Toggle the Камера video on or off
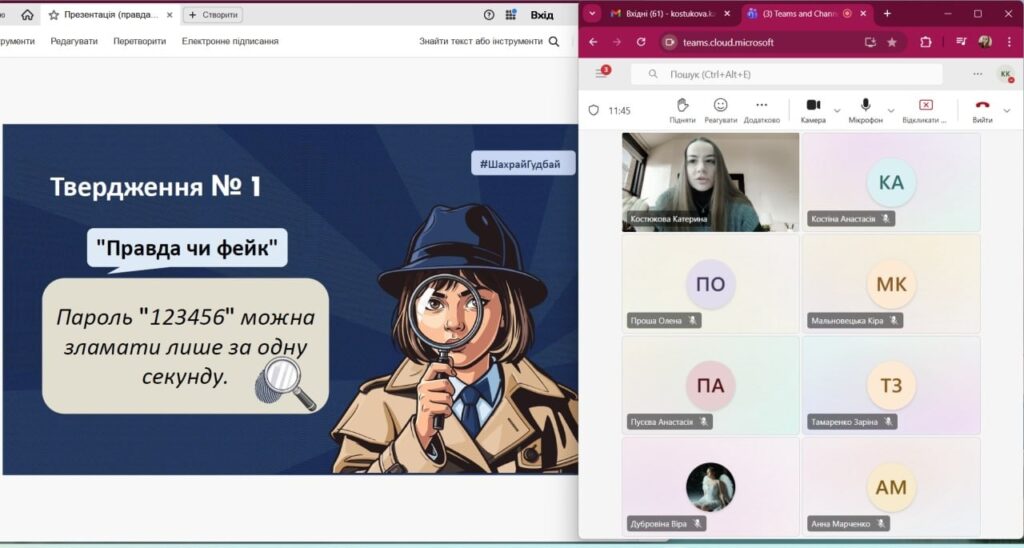Viewport: 1024px width, 548px height. 813,105
